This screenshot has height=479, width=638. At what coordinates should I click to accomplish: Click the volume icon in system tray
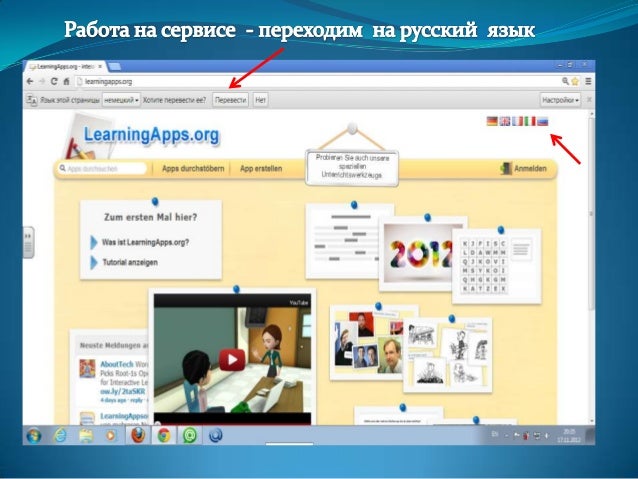[x=546, y=436]
